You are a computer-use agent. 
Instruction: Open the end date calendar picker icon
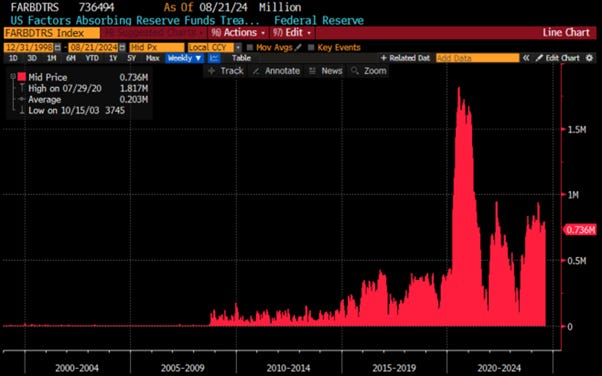tap(122, 47)
